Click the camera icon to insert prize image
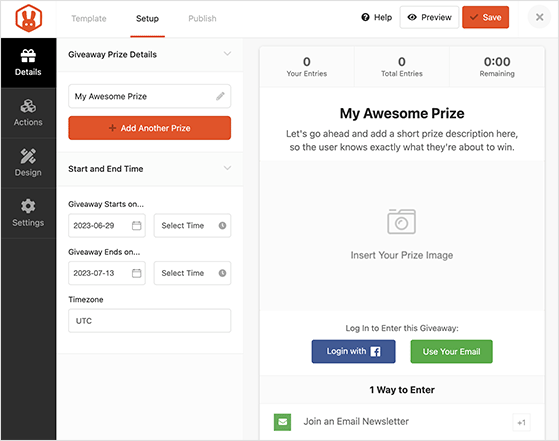This screenshot has width=559, height=441. [x=401, y=221]
